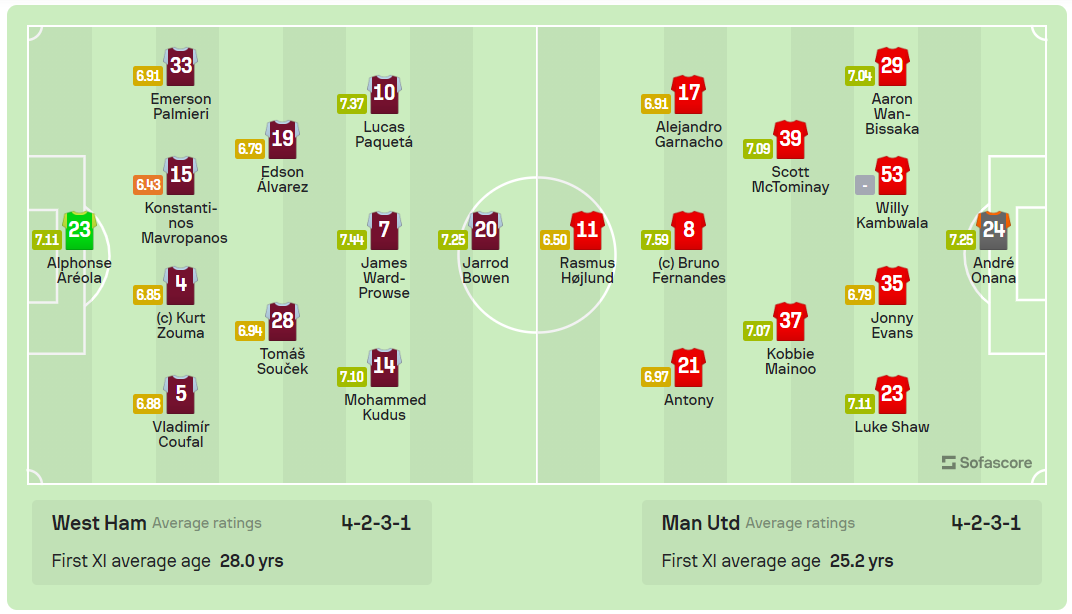
Task: Click Mavropanos' orange 6.43 rating badge
Action: (x=147, y=185)
